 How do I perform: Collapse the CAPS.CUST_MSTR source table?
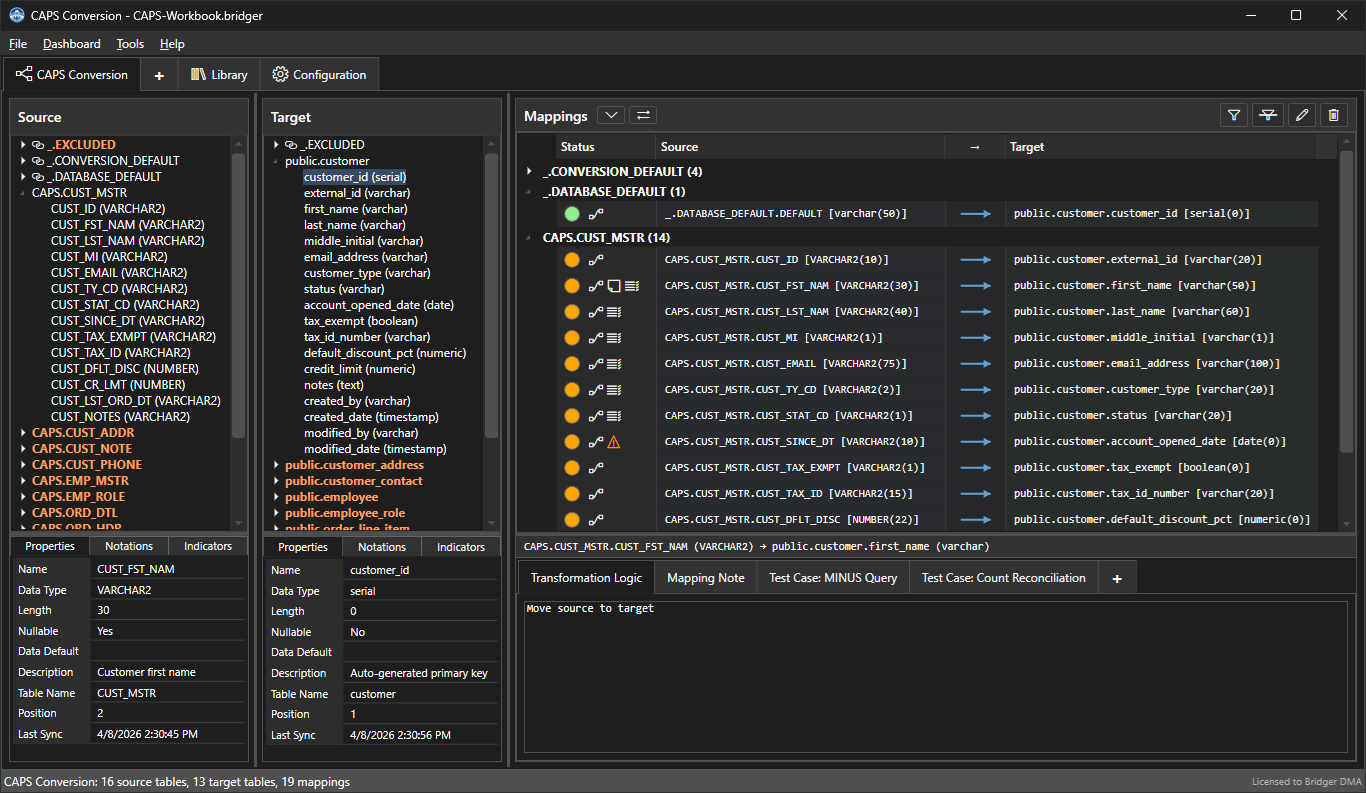23,193
